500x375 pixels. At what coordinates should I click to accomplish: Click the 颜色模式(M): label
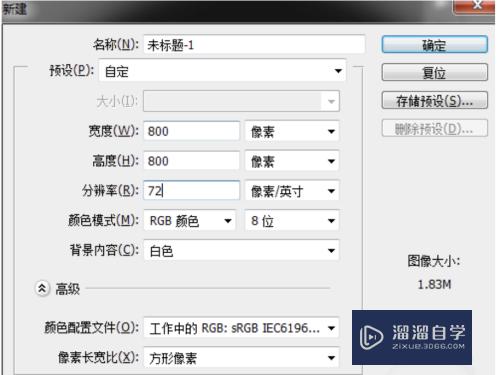103,220
